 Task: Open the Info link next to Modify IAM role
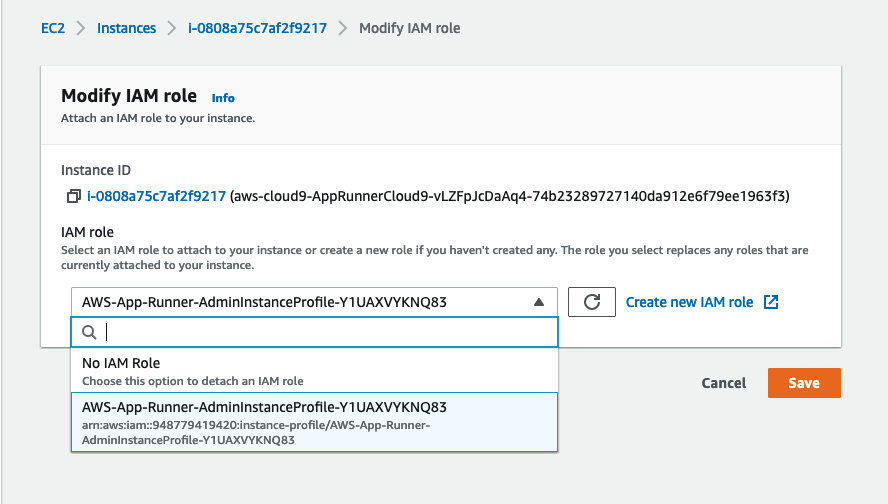(x=223, y=98)
